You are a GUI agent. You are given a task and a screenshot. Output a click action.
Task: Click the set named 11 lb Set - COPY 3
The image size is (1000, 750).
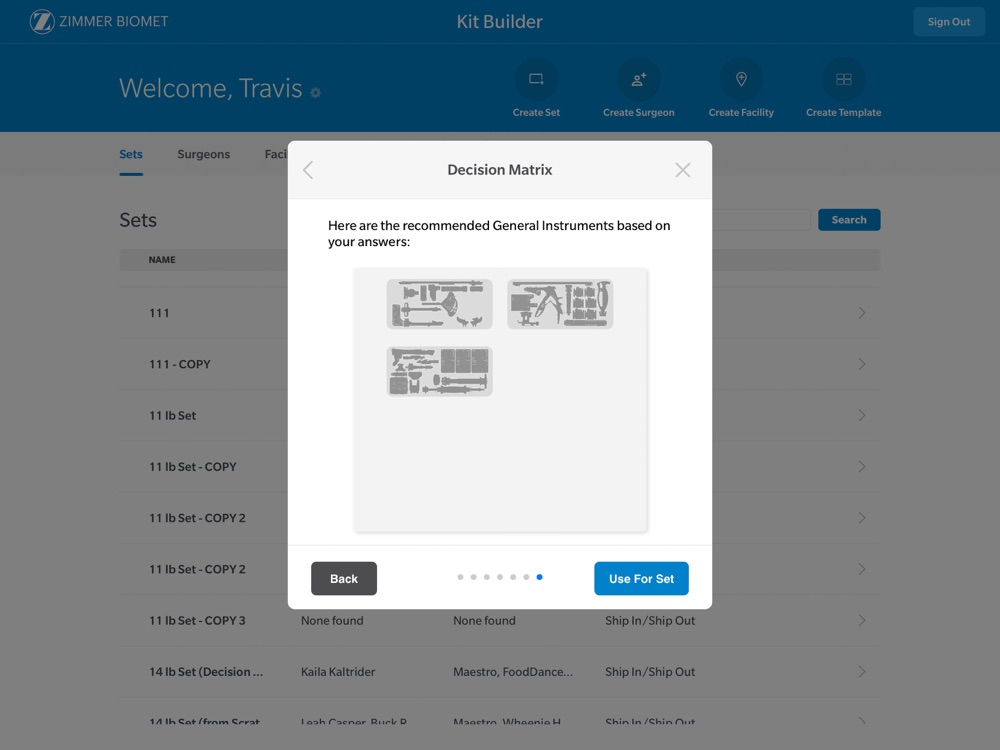pos(197,621)
